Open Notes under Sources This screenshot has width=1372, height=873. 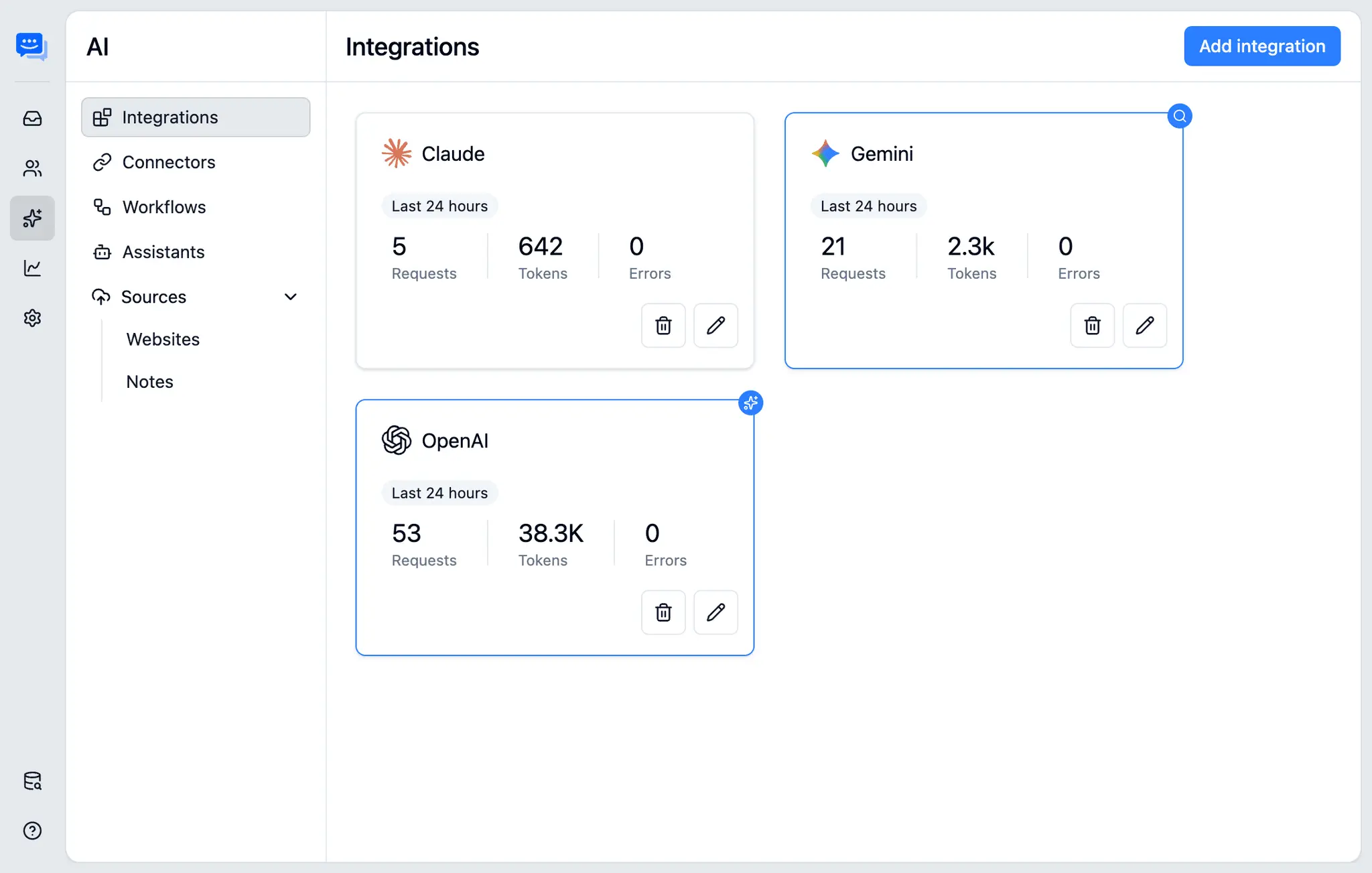click(149, 382)
